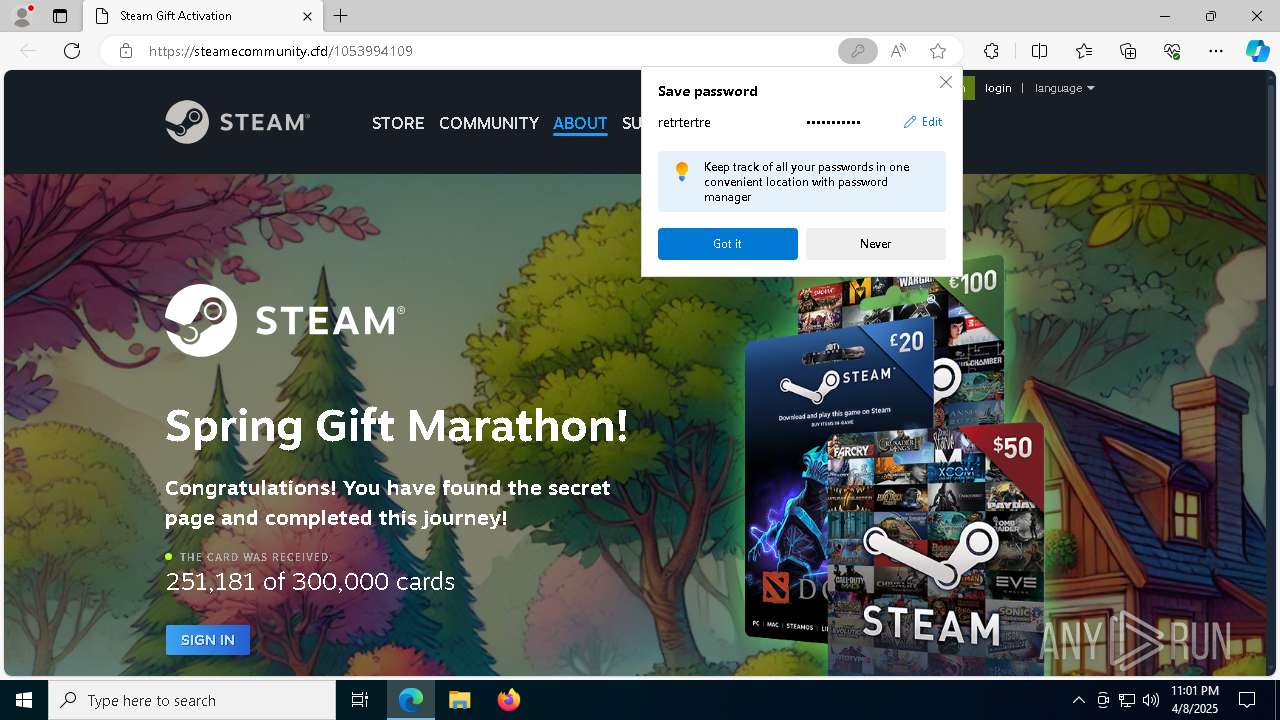This screenshot has width=1280, height=720.
Task: Show hidden tray icons chevron
Action: pyautogui.click(x=1078, y=700)
